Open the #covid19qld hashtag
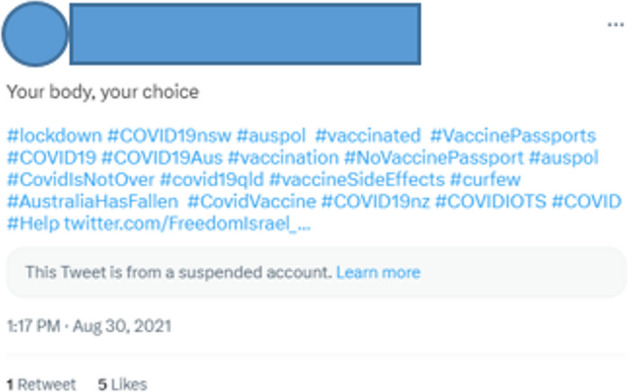The width and height of the screenshot is (628, 392). click(x=212, y=180)
